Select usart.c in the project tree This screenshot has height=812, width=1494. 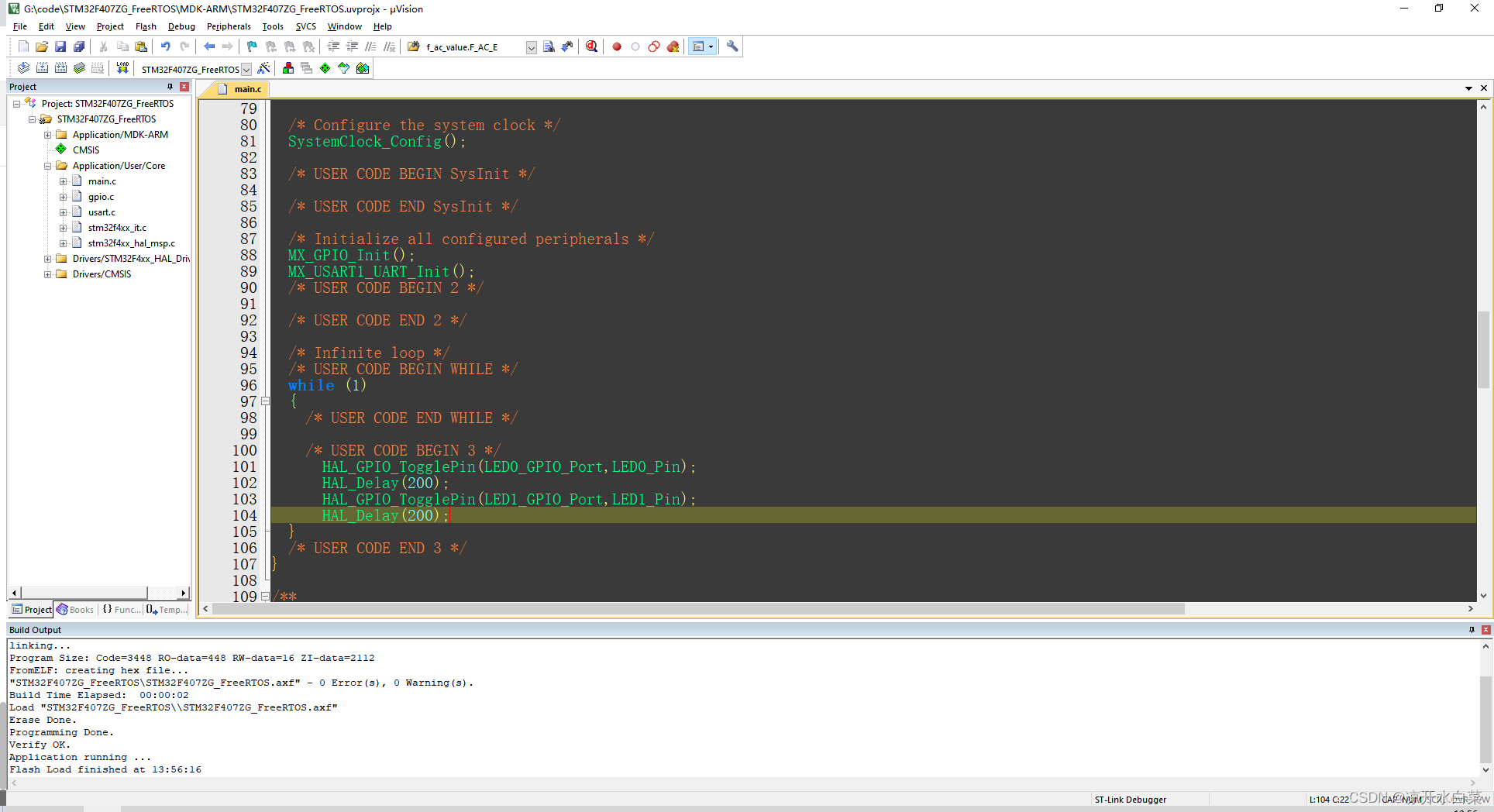[102, 212]
